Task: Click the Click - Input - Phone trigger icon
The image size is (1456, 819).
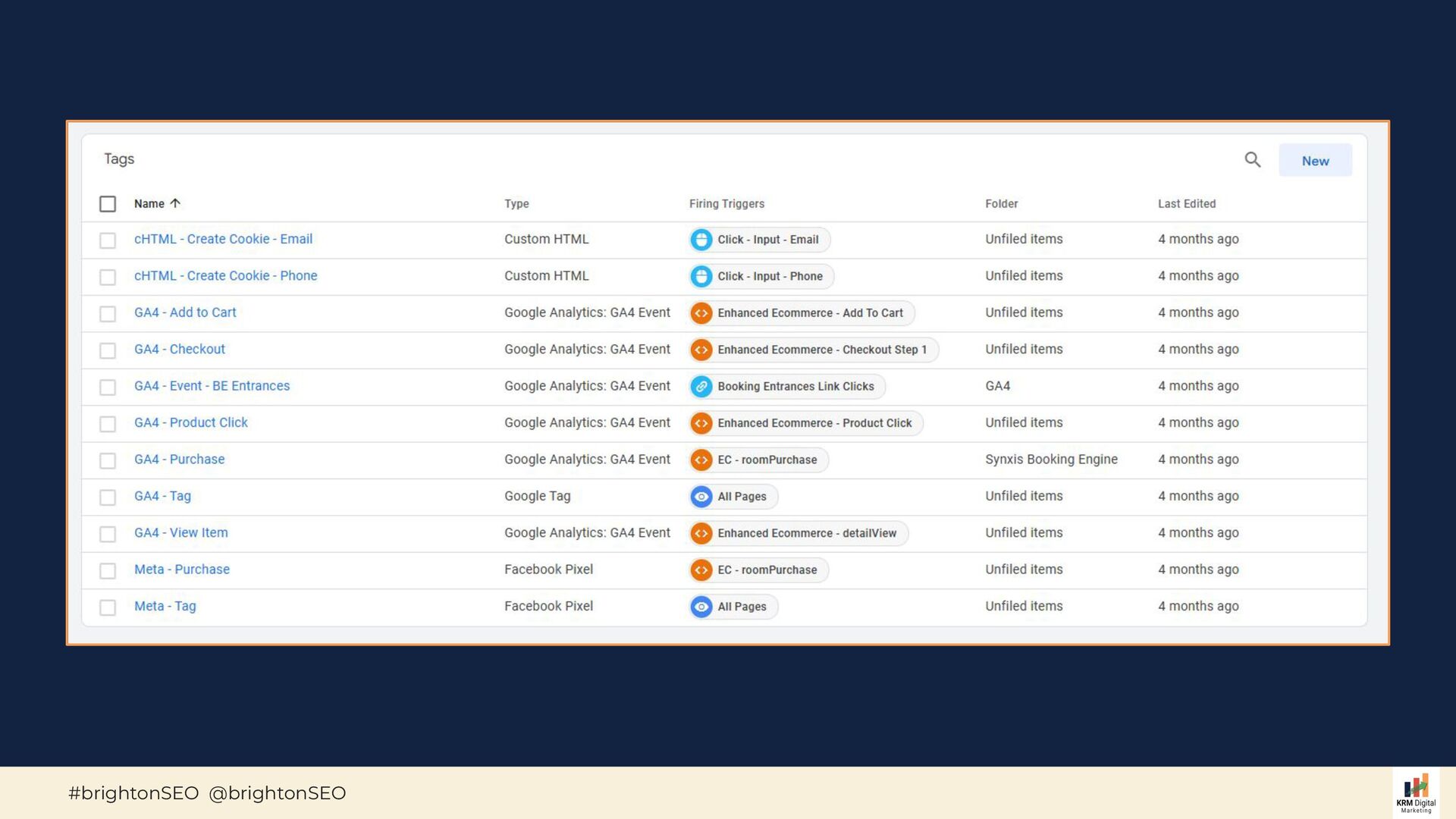Action: tap(701, 276)
